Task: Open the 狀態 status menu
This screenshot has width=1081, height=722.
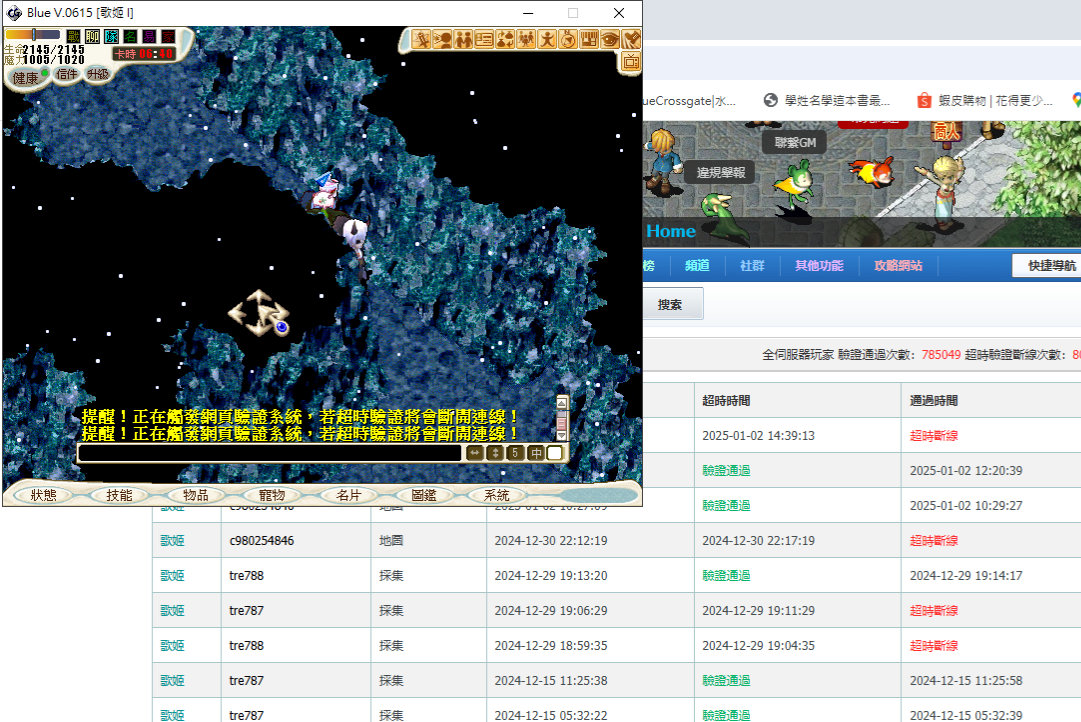Action: click(43, 495)
